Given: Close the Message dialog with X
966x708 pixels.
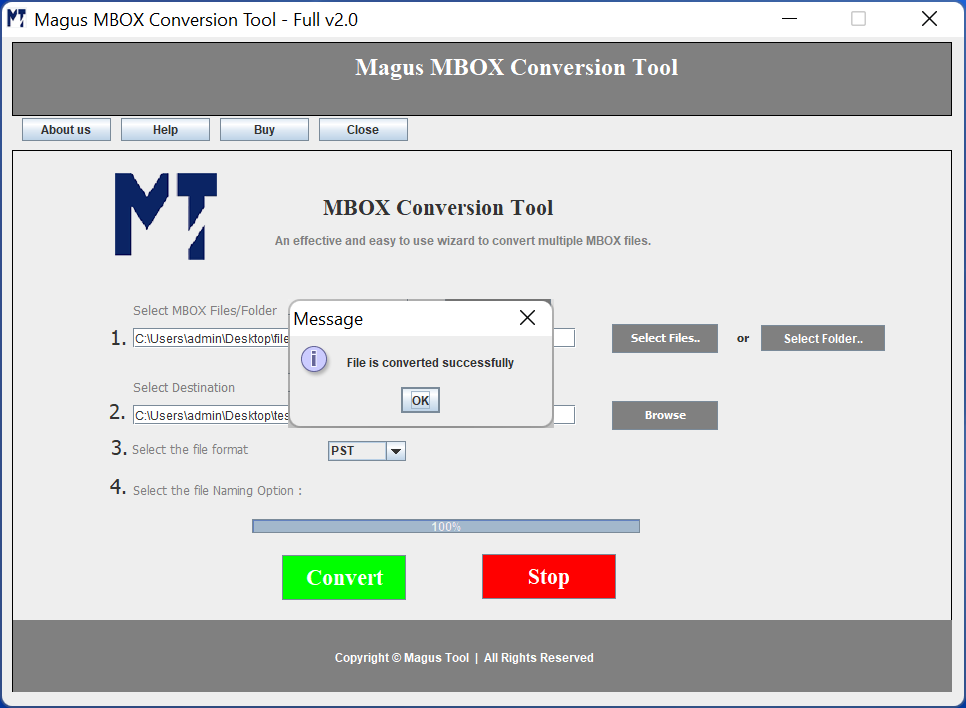Looking at the screenshot, I should pos(527,318).
